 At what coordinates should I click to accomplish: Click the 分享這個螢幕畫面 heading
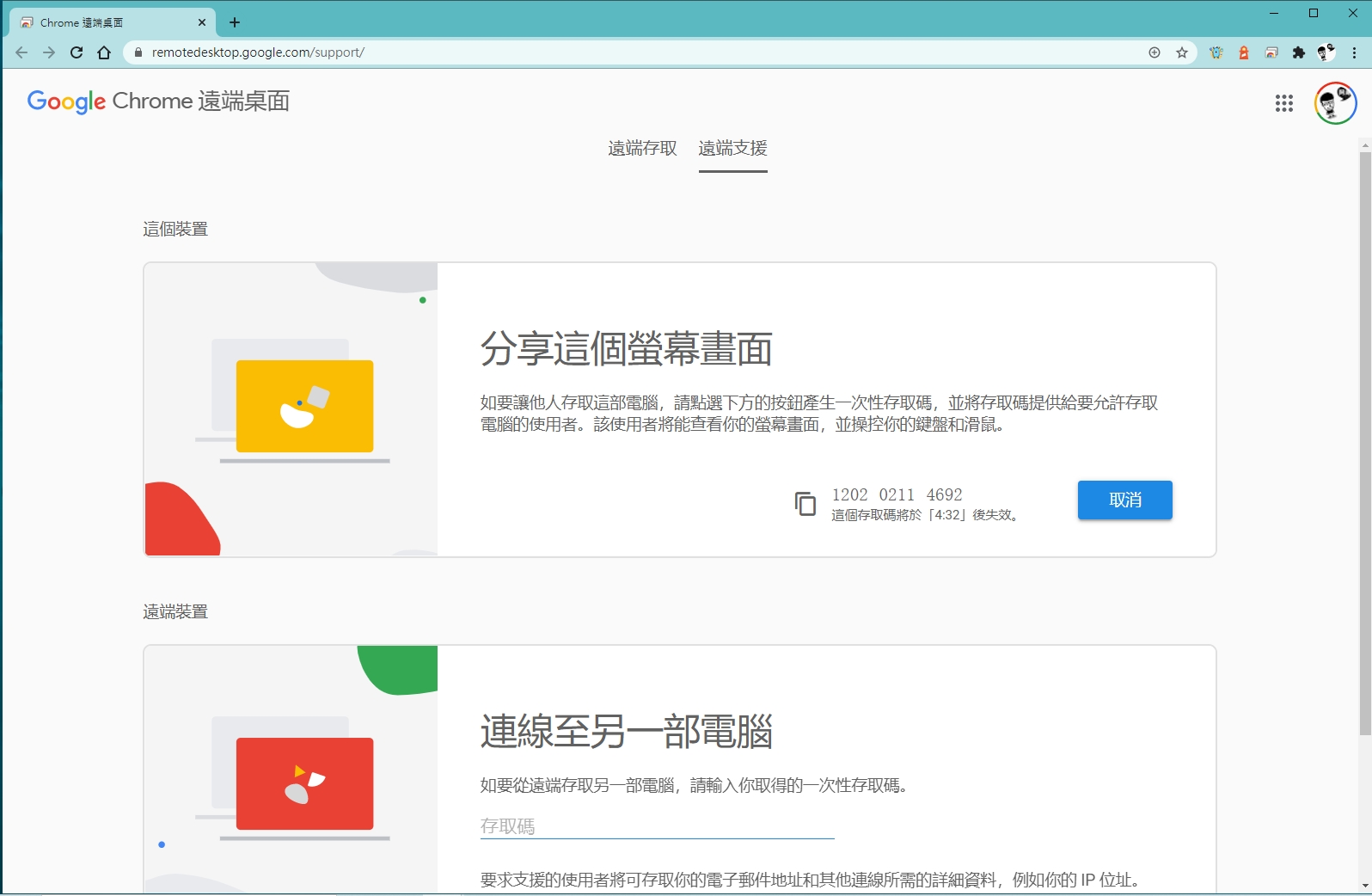627,349
